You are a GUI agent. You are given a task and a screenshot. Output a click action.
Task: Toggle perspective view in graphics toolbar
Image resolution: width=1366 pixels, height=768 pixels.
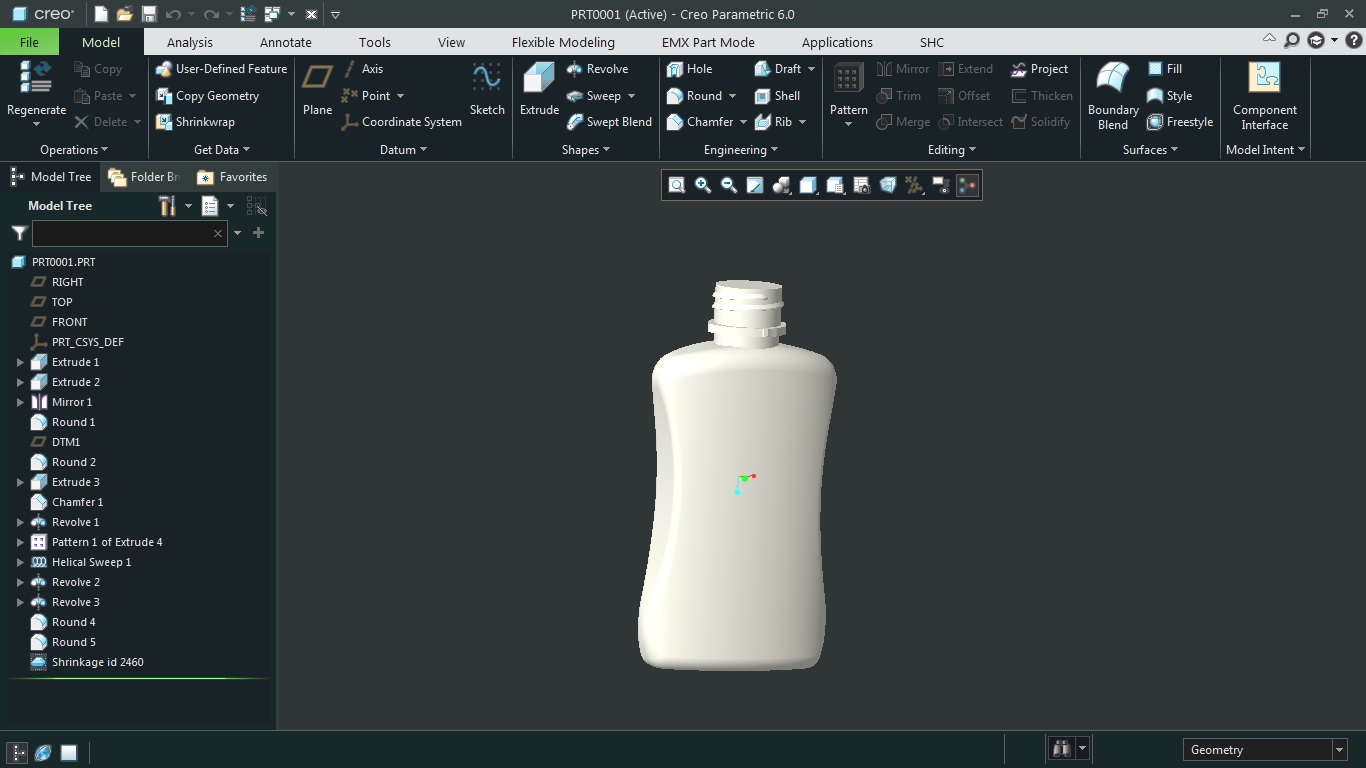[887, 185]
